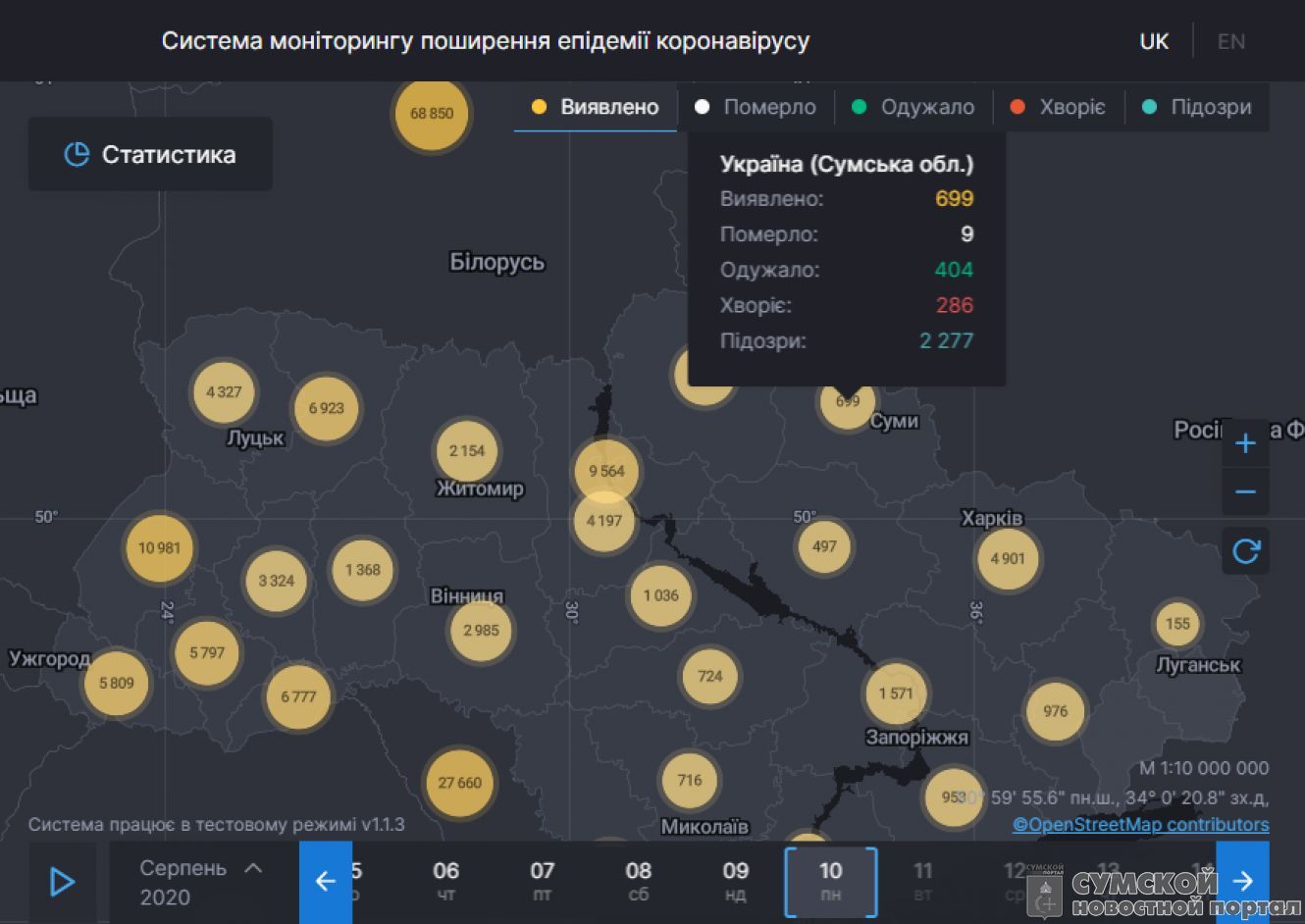The height and width of the screenshot is (924, 1305).
Task: Pick date 07 пт on the timeline
Action: tap(542, 881)
